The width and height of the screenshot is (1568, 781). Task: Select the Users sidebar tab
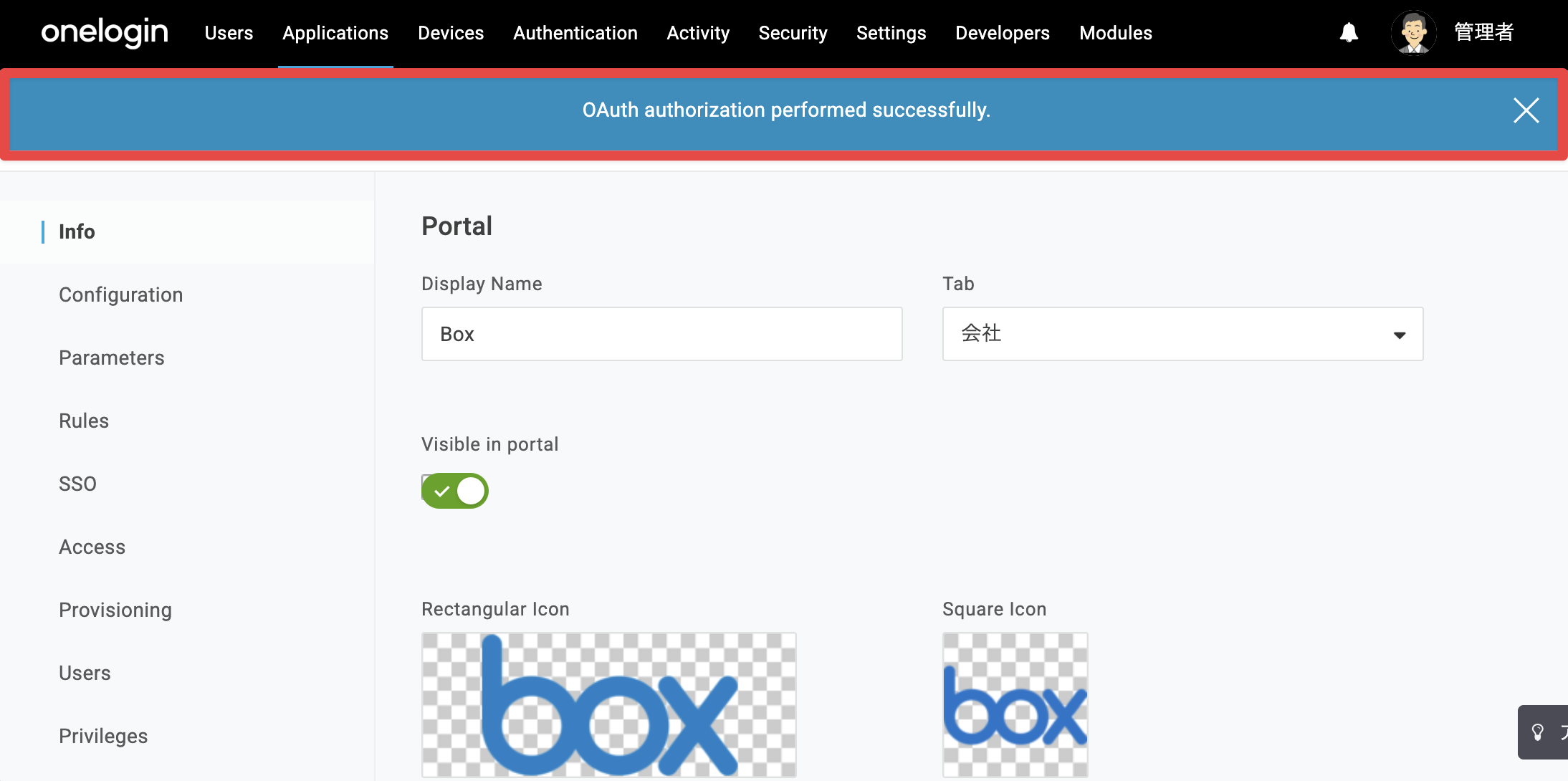coord(85,673)
